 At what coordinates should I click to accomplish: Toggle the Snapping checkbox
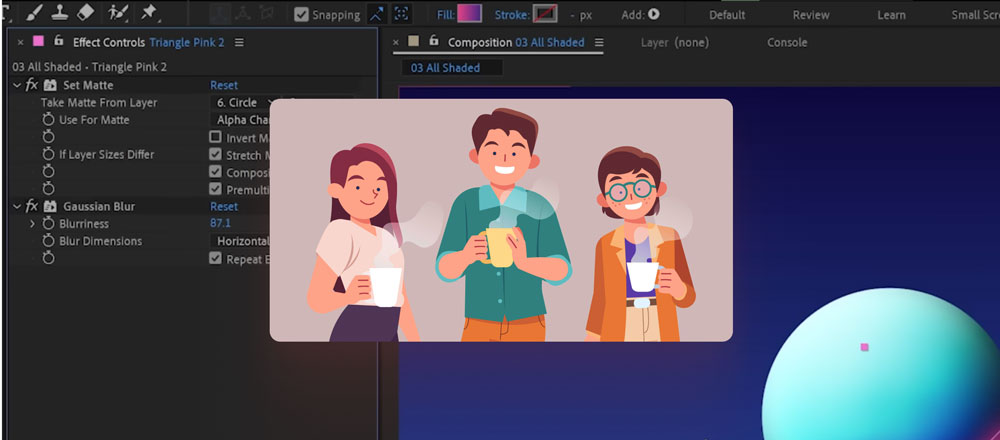coord(301,14)
